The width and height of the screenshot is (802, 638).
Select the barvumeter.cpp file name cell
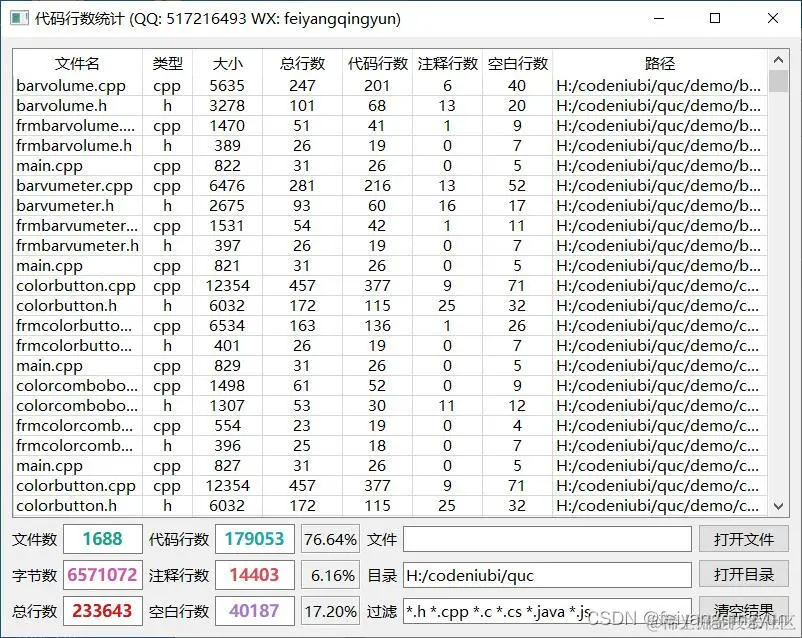click(x=77, y=186)
